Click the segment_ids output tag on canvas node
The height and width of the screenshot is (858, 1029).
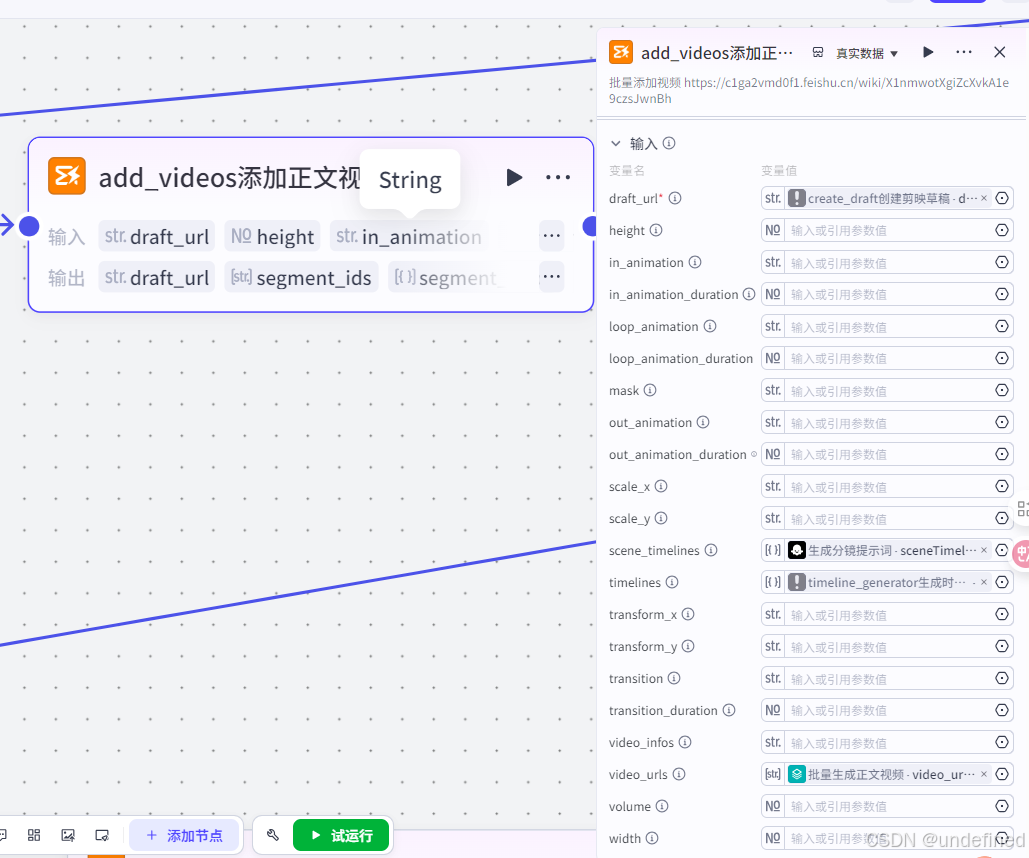pyautogui.click(x=301, y=278)
